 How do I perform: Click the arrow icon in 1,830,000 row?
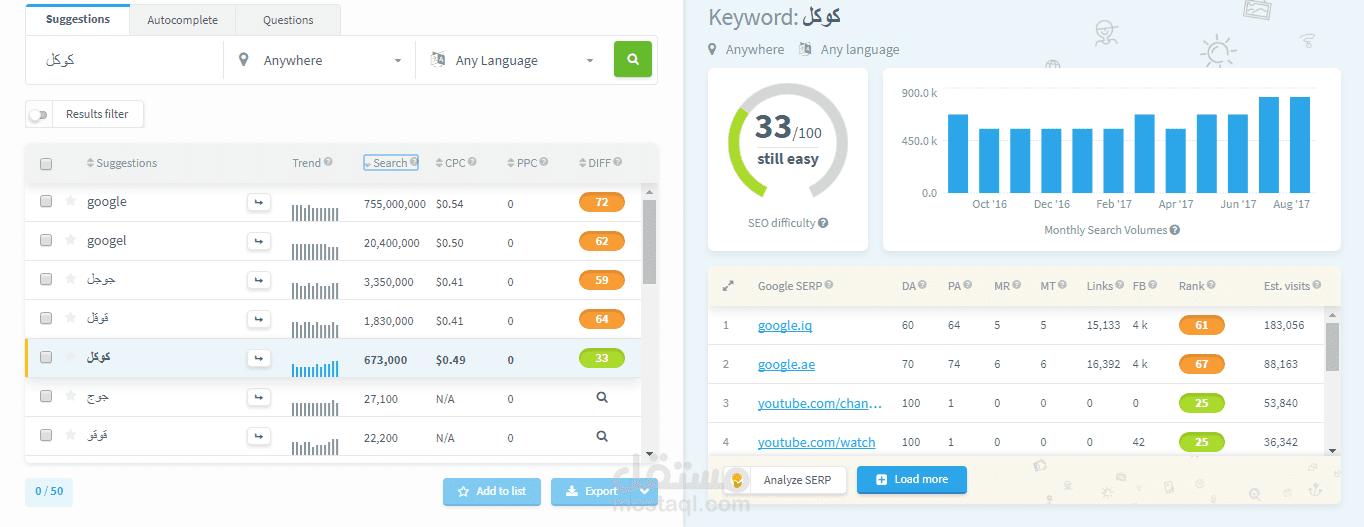[x=259, y=319]
